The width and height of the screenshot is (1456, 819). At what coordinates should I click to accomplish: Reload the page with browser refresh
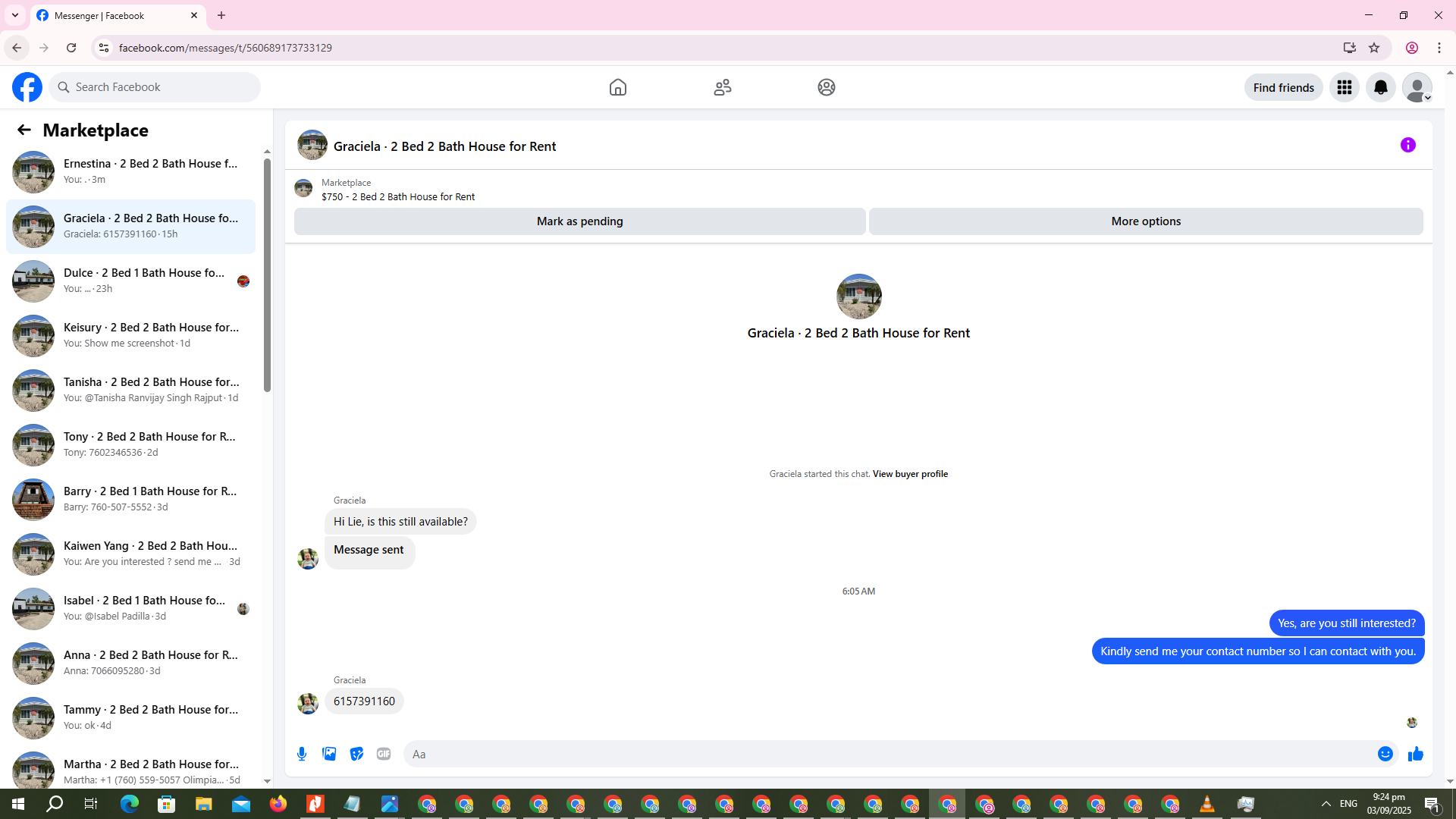pyautogui.click(x=71, y=48)
